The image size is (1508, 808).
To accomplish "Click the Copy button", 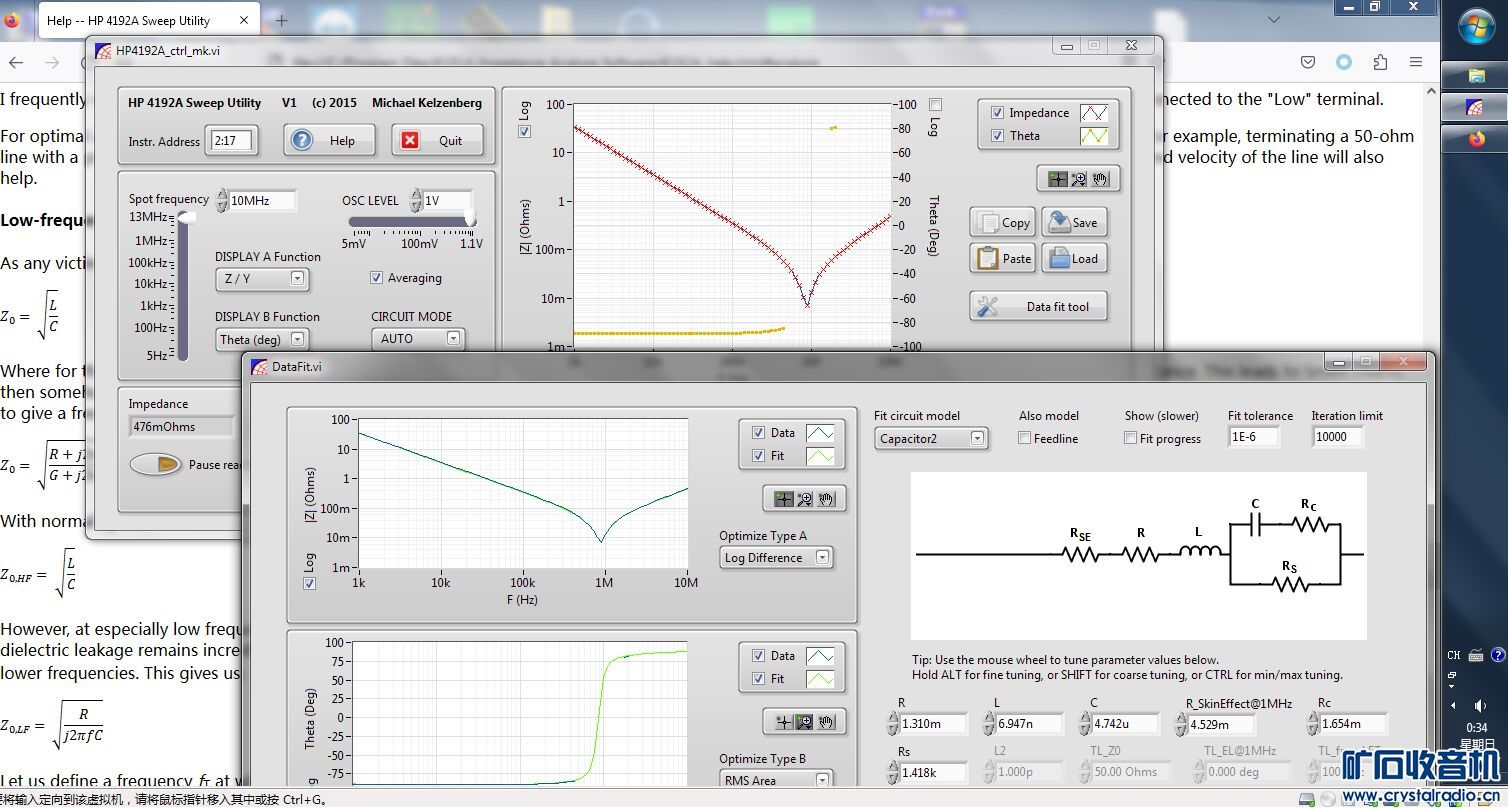I will (x=1002, y=223).
